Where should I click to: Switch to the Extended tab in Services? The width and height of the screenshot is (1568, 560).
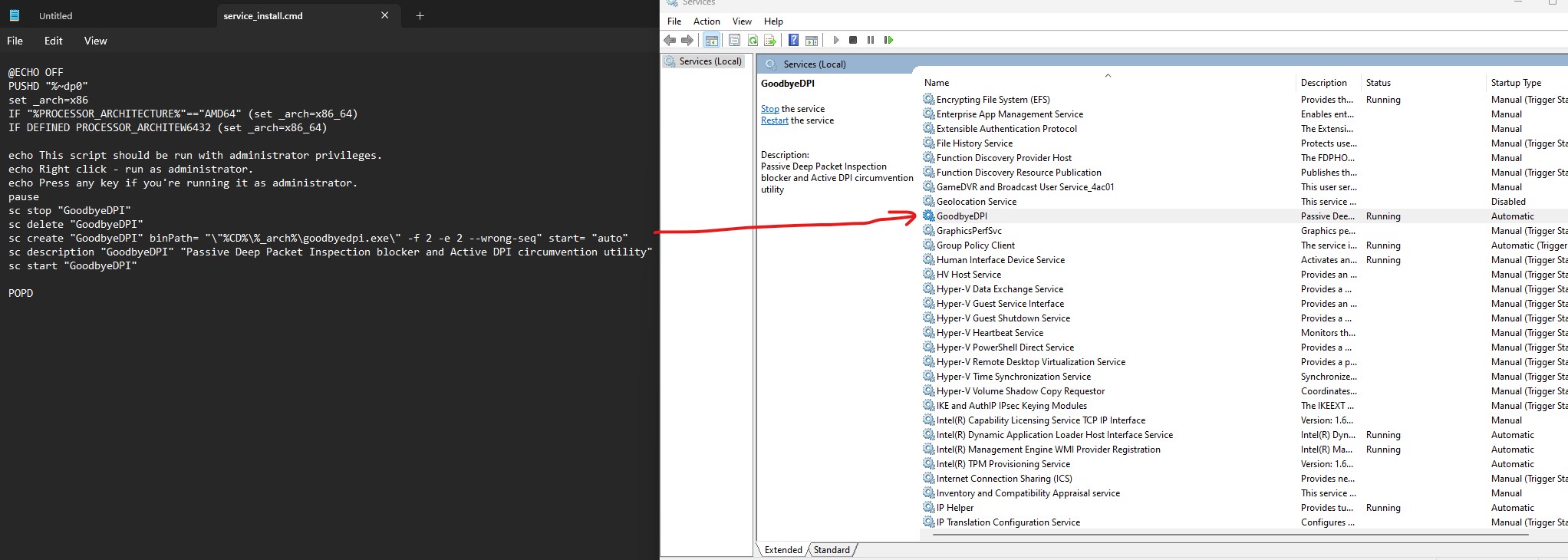783,550
